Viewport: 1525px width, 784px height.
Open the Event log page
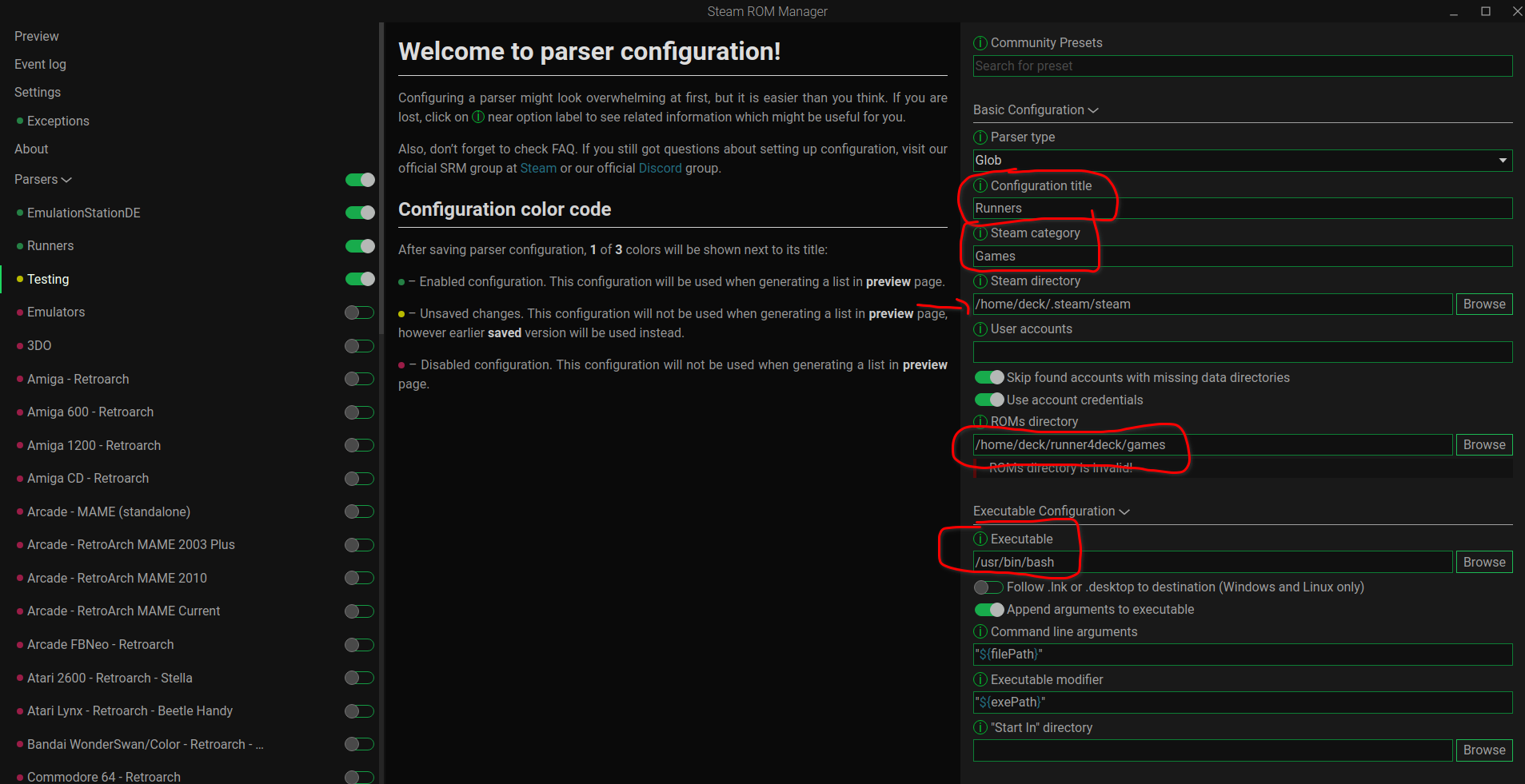(40, 65)
